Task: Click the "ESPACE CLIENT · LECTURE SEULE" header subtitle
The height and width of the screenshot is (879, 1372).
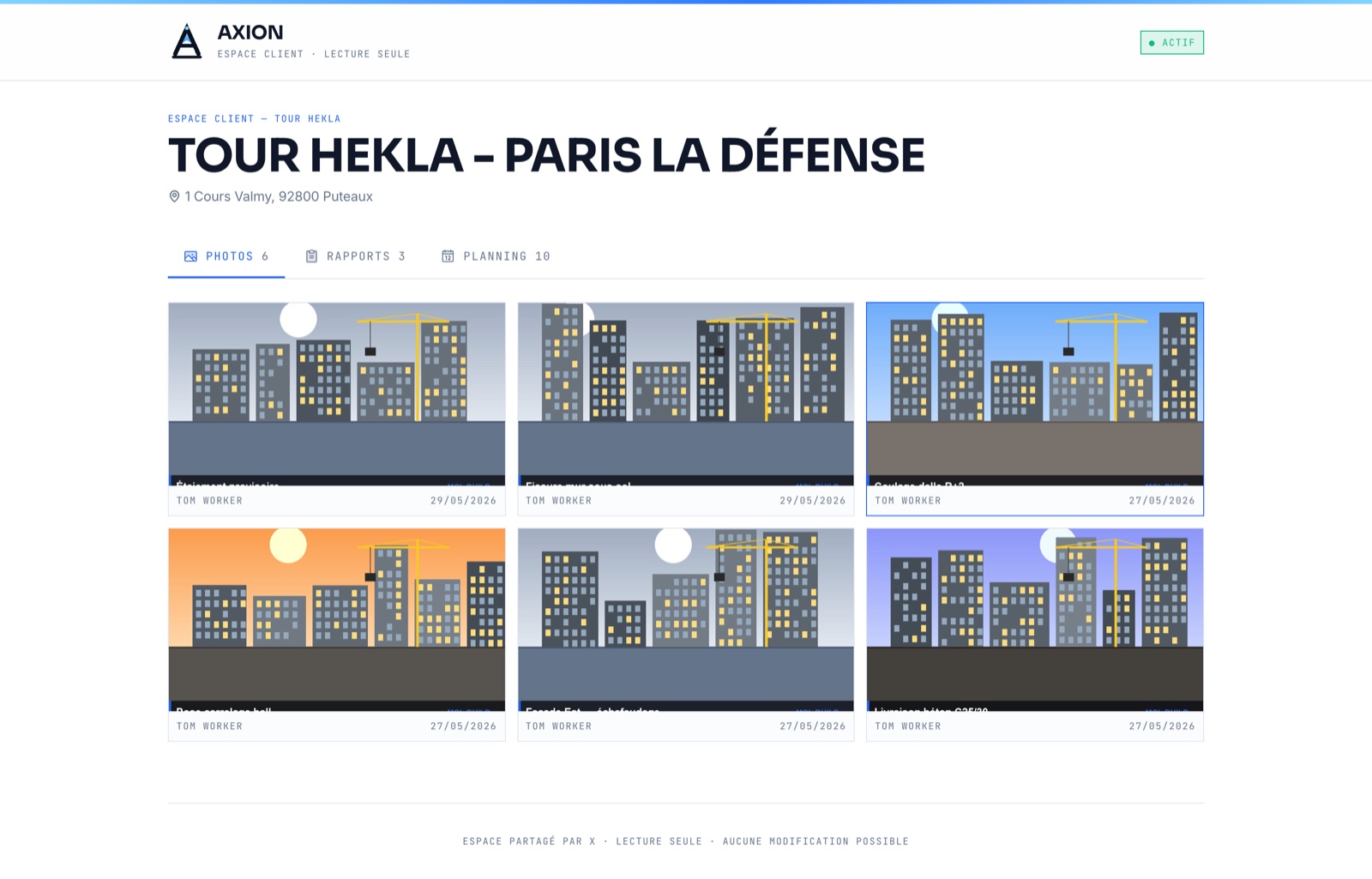Action: (x=314, y=54)
